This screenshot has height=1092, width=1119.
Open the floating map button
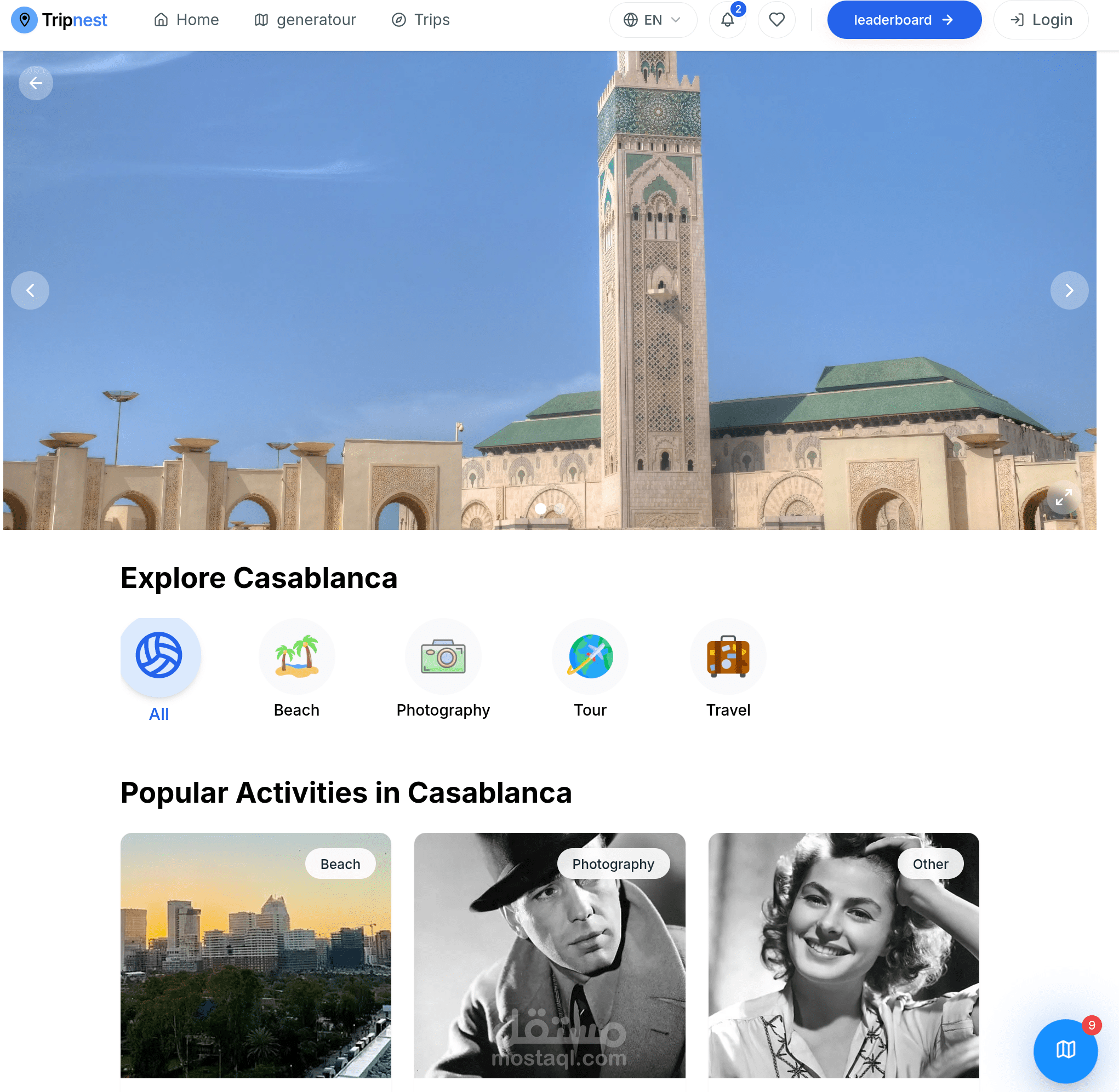[x=1065, y=1050]
